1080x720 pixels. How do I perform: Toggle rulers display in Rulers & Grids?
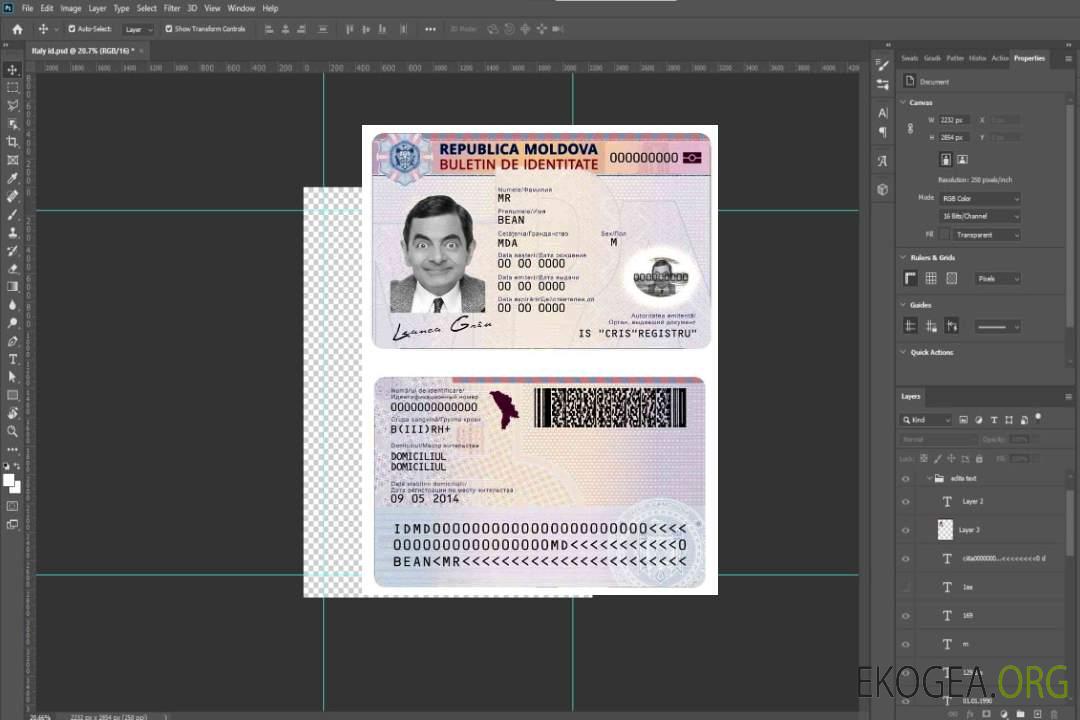910,278
